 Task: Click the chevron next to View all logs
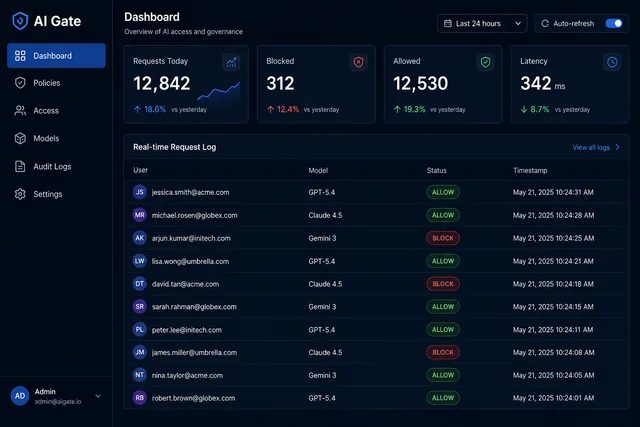point(618,147)
